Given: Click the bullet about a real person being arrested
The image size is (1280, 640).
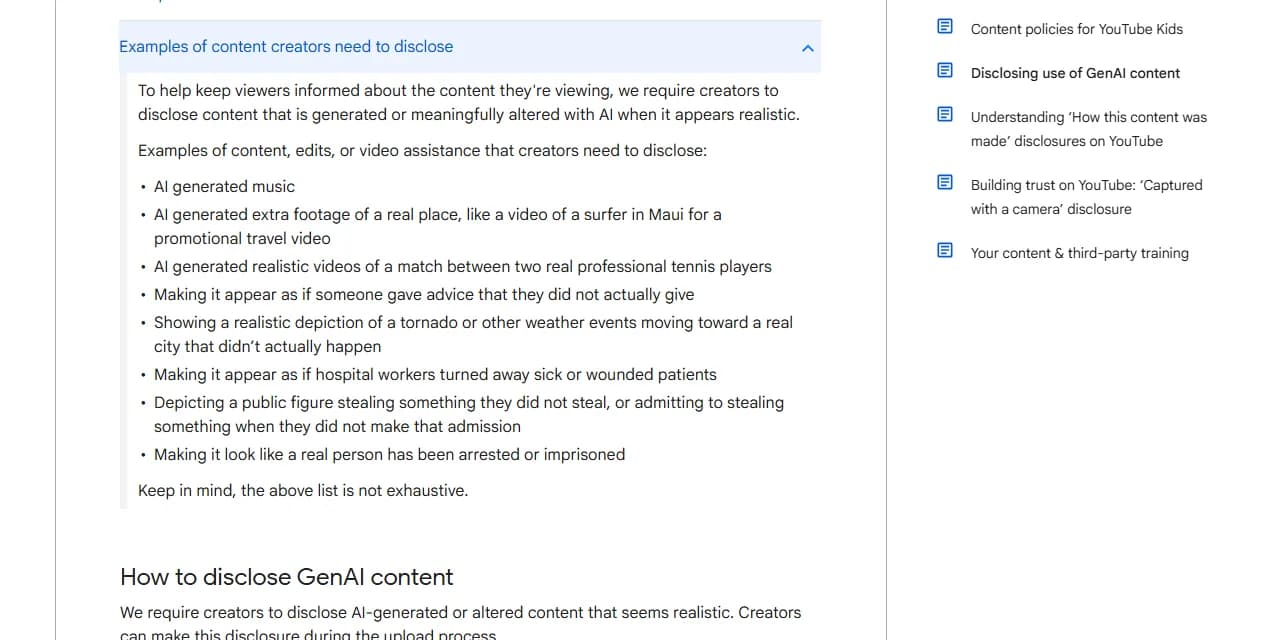Looking at the screenshot, I should point(389,454).
